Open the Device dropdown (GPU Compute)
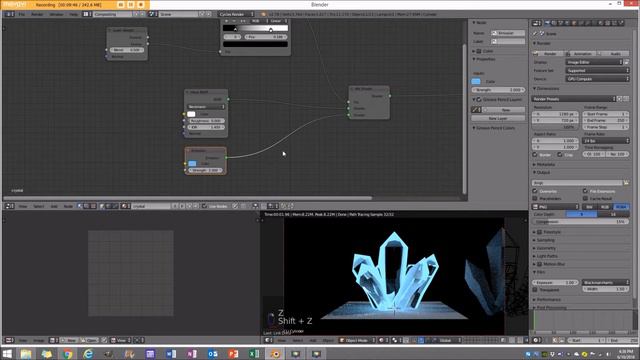This screenshot has width=640, height=360. pos(598,79)
